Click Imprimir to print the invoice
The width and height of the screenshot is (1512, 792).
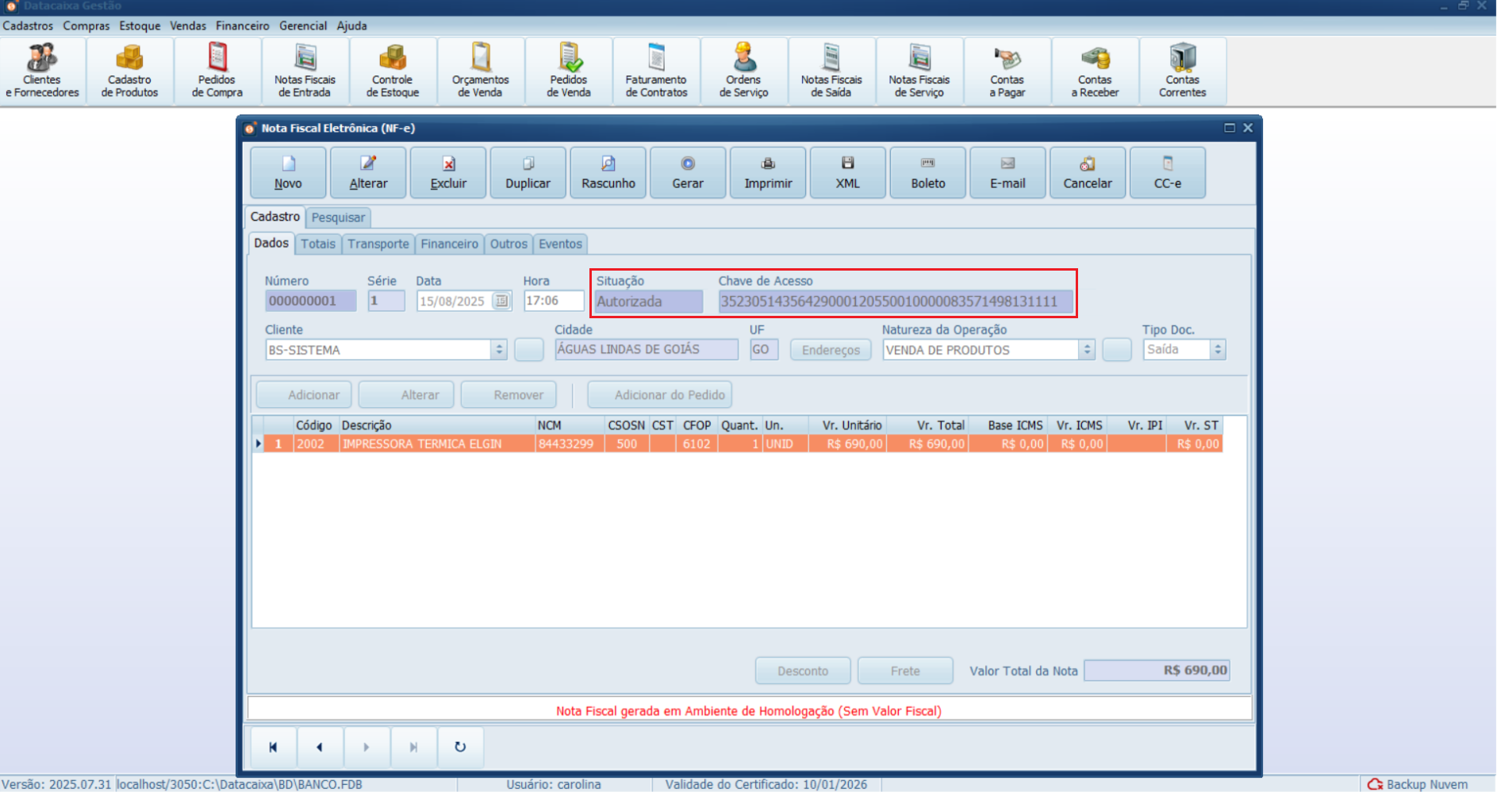point(768,172)
